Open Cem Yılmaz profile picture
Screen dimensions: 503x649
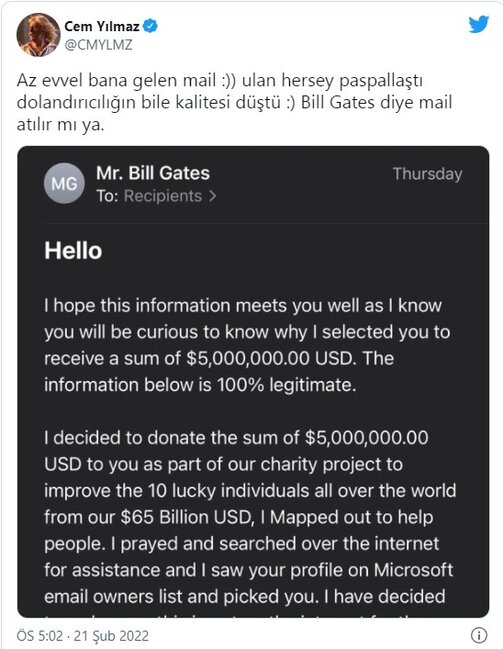click(38, 35)
